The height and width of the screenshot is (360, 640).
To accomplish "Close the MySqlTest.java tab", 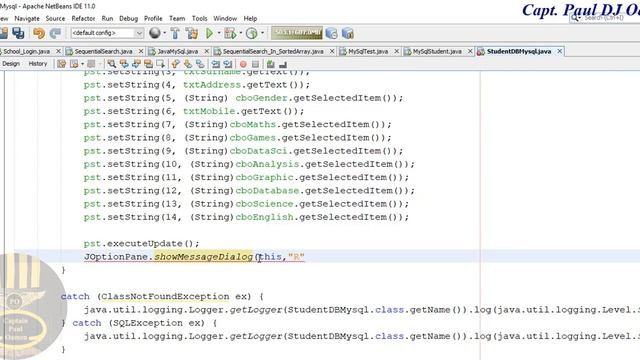I will pos(396,51).
